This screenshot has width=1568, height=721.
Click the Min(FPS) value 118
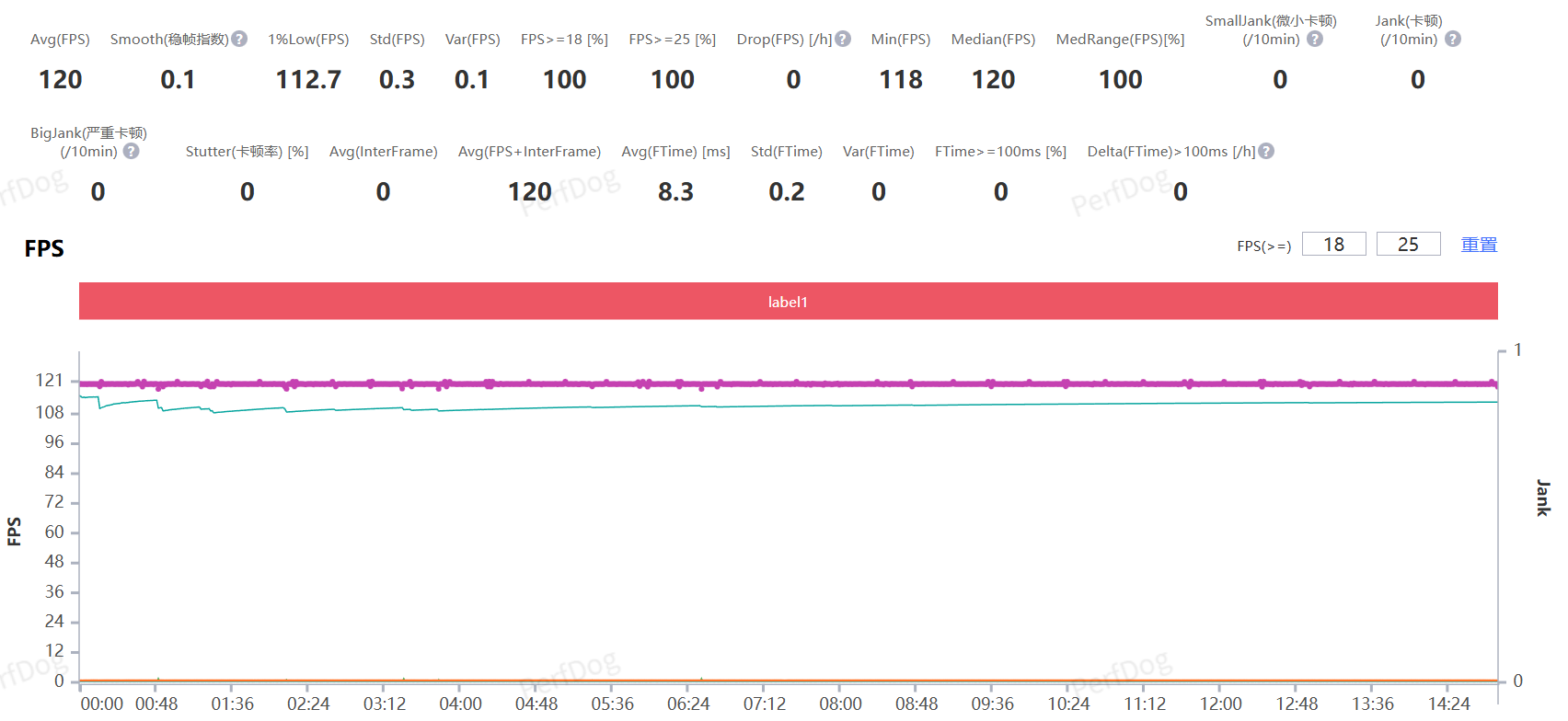coord(901,80)
